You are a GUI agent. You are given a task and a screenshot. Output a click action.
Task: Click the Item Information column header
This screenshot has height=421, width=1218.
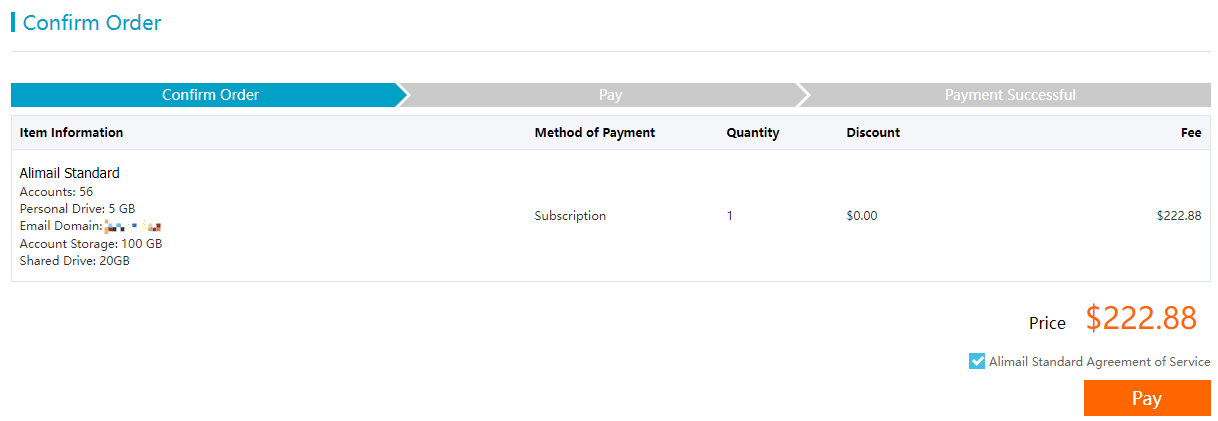[71, 132]
